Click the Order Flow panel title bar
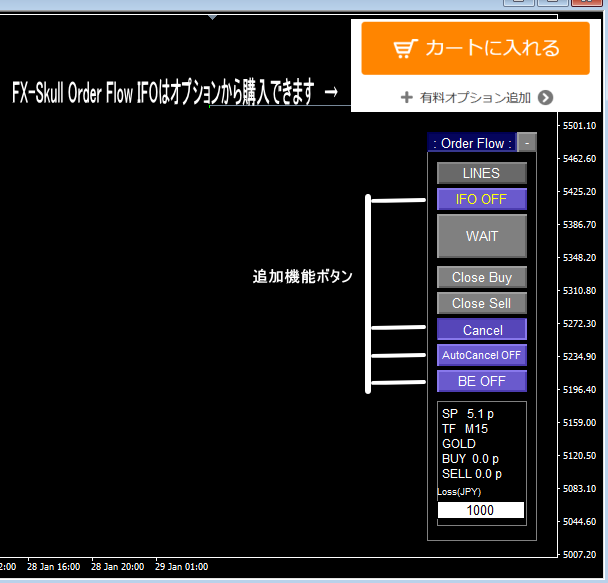The height and width of the screenshot is (583, 608). pyautogui.click(x=471, y=143)
